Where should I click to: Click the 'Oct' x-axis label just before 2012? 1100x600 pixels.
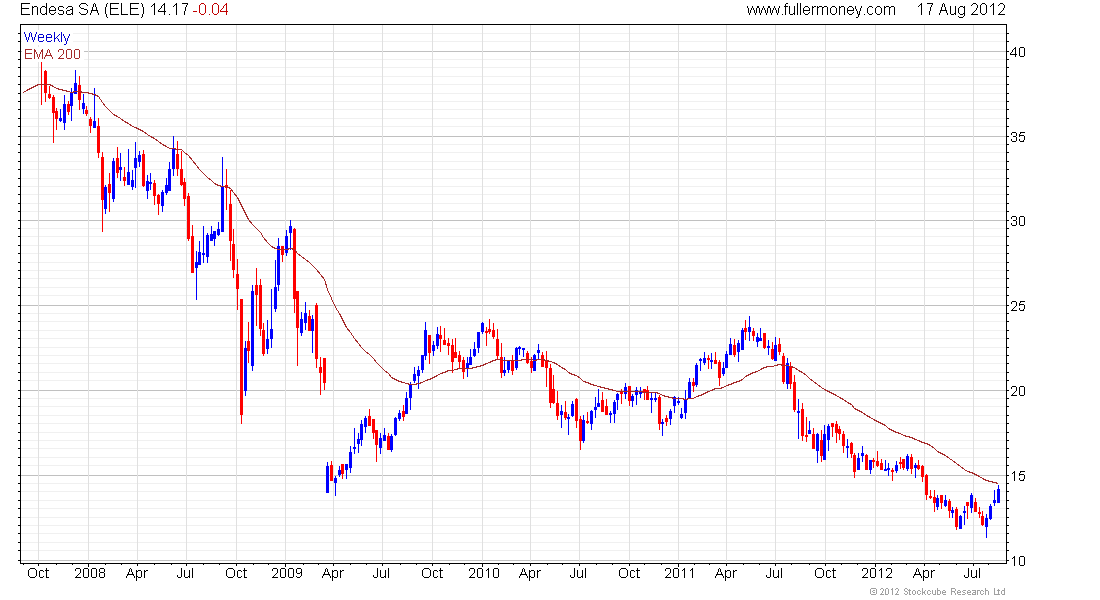[x=825, y=573]
